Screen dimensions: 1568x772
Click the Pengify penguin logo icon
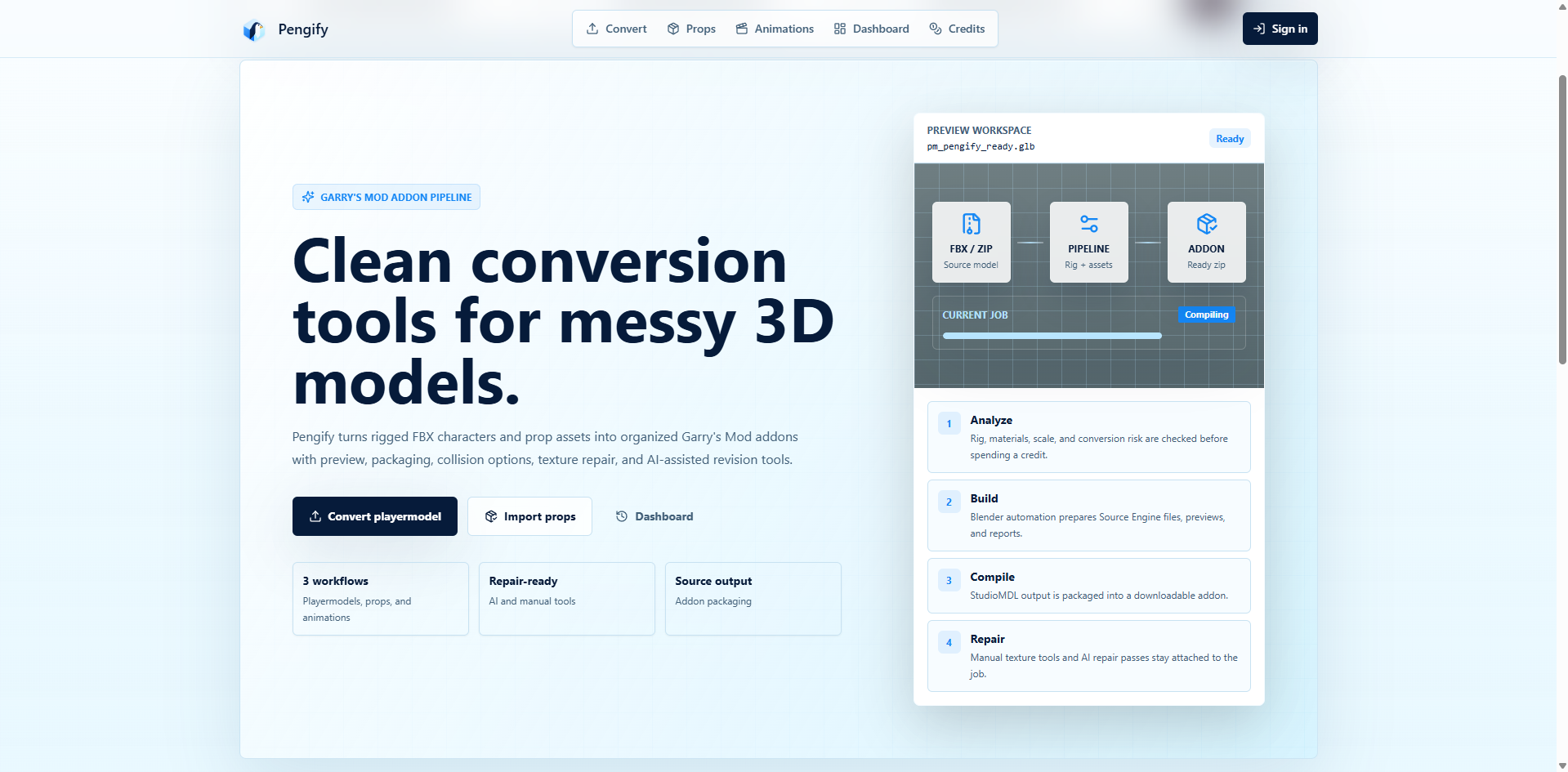(x=254, y=30)
